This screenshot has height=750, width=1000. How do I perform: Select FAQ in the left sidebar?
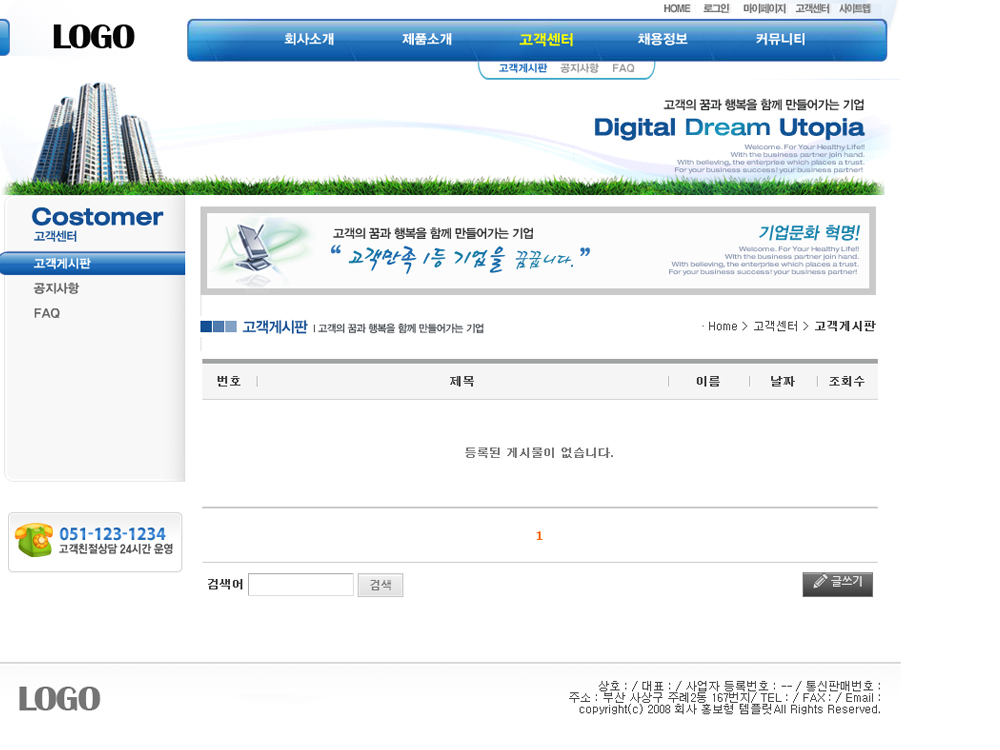tap(47, 313)
